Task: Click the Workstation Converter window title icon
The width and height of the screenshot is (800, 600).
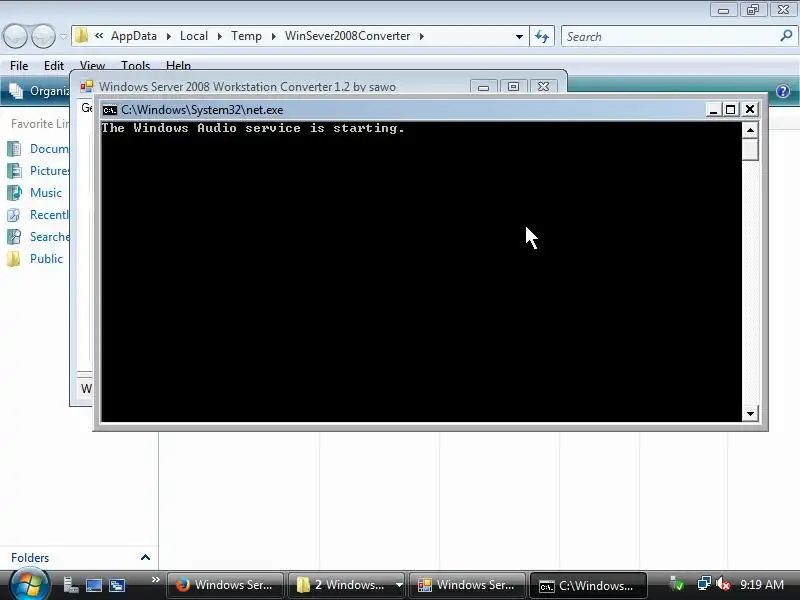Action: coord(87,86)
